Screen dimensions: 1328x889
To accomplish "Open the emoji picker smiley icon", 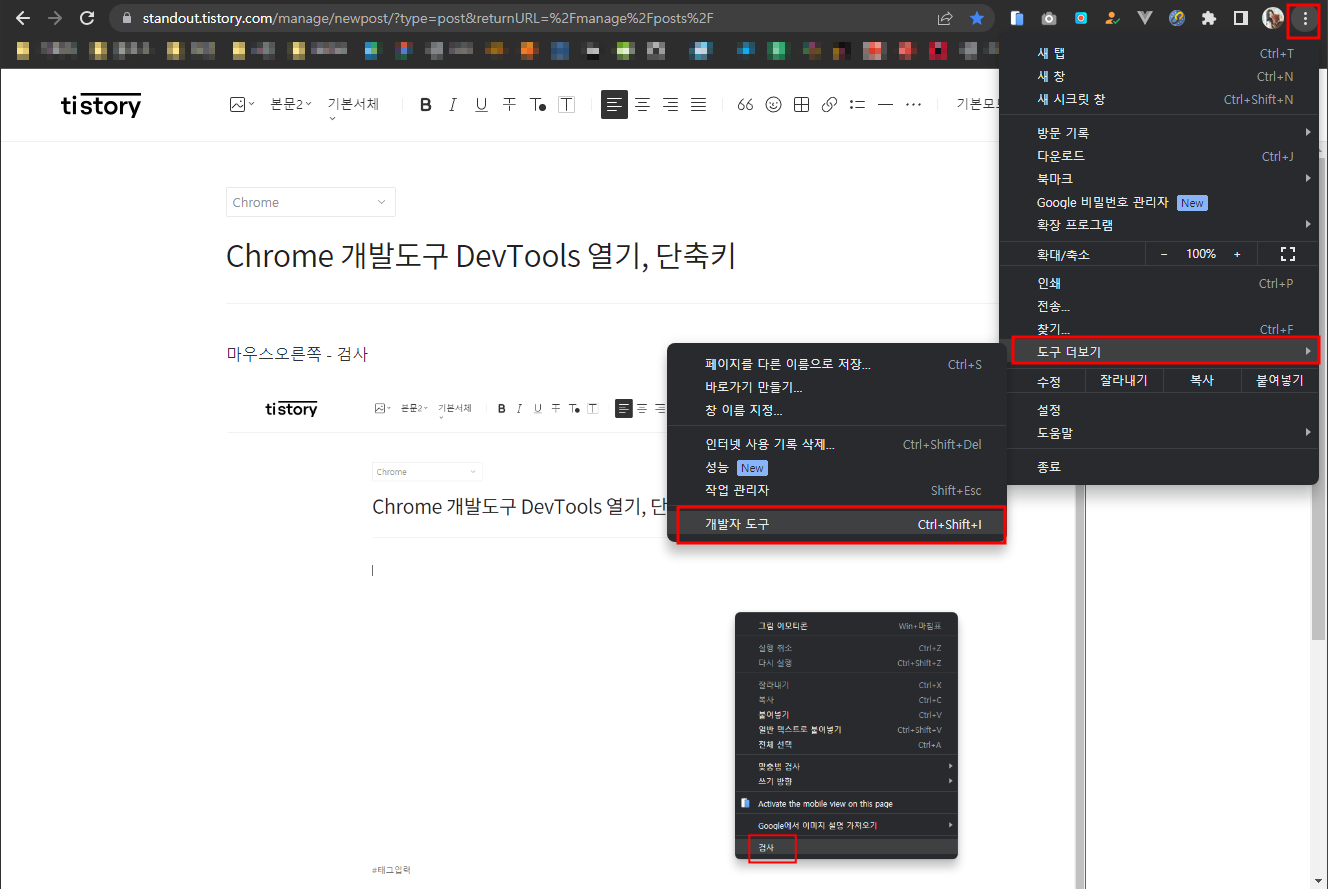I will point(773,104).
